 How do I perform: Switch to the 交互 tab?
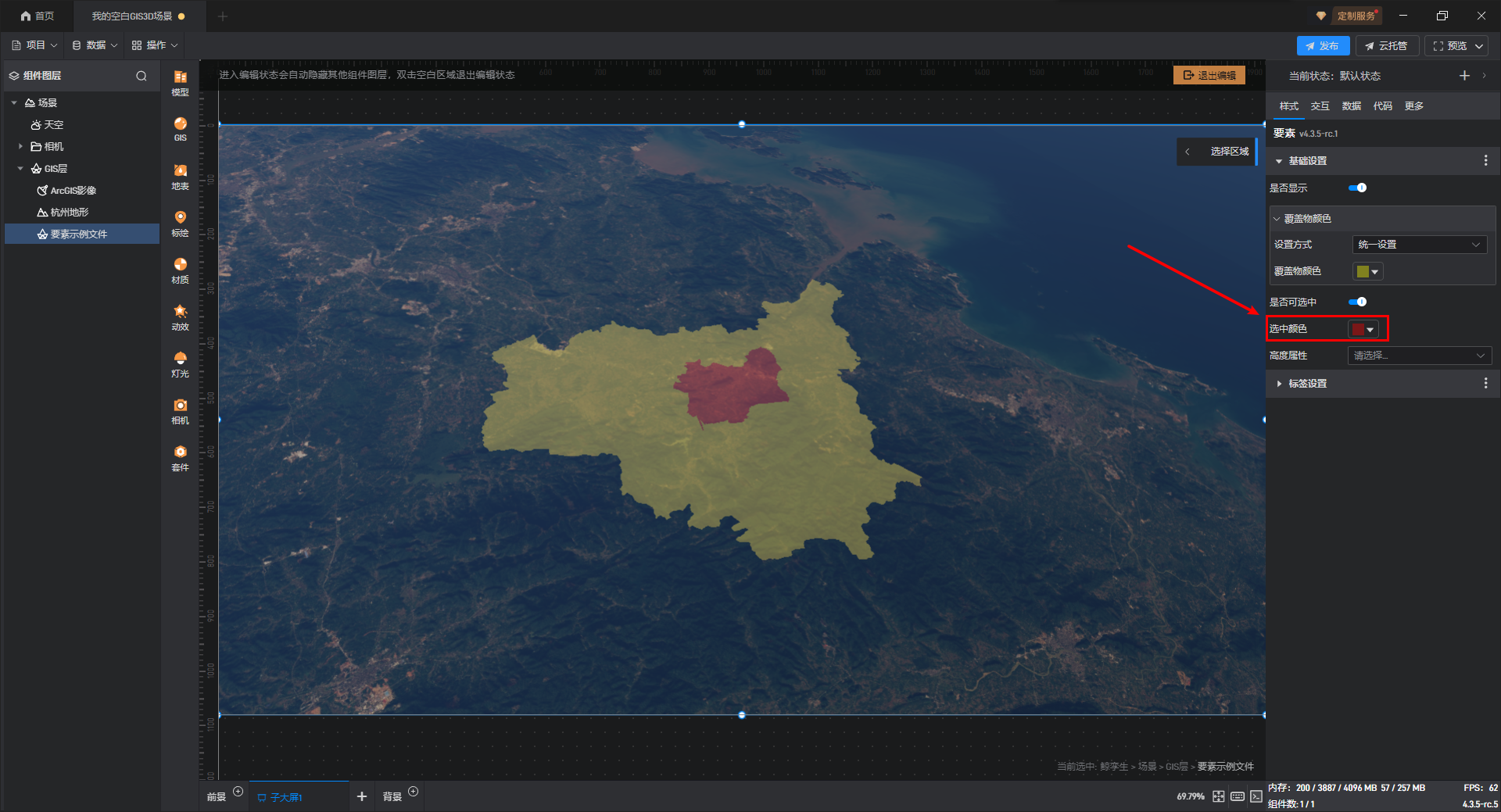pyautogui.click(x=1320, y=106)
